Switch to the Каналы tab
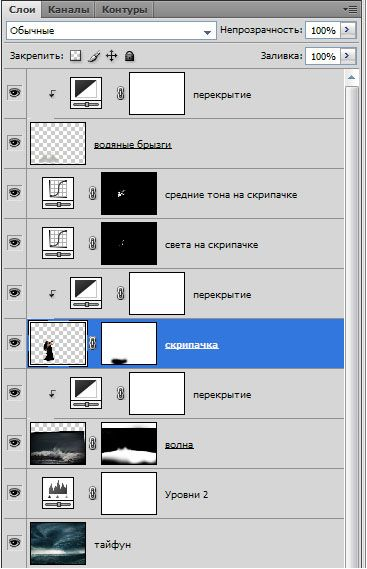 pos(68,10)
